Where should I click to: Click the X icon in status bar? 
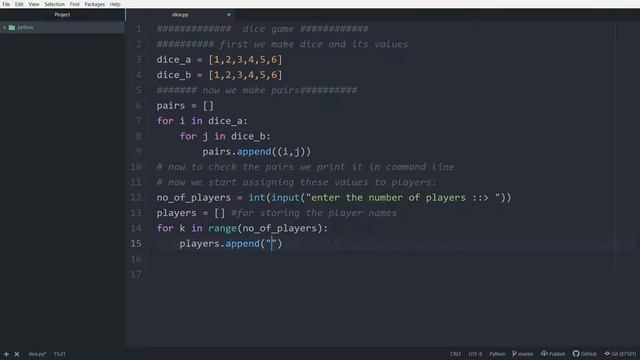pos(17,354)
